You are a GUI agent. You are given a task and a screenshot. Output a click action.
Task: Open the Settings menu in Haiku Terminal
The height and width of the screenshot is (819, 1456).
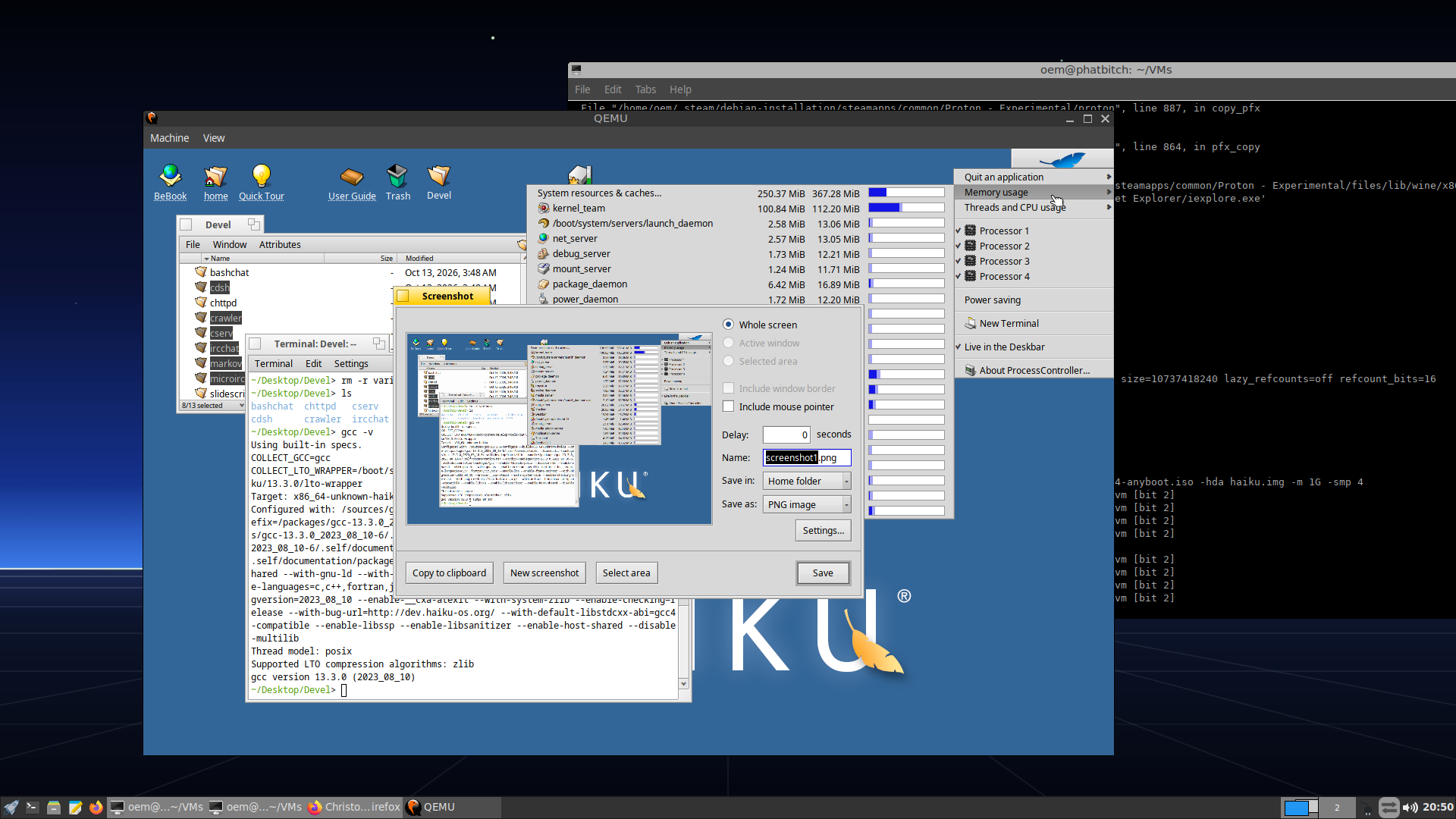pos(351,363)
